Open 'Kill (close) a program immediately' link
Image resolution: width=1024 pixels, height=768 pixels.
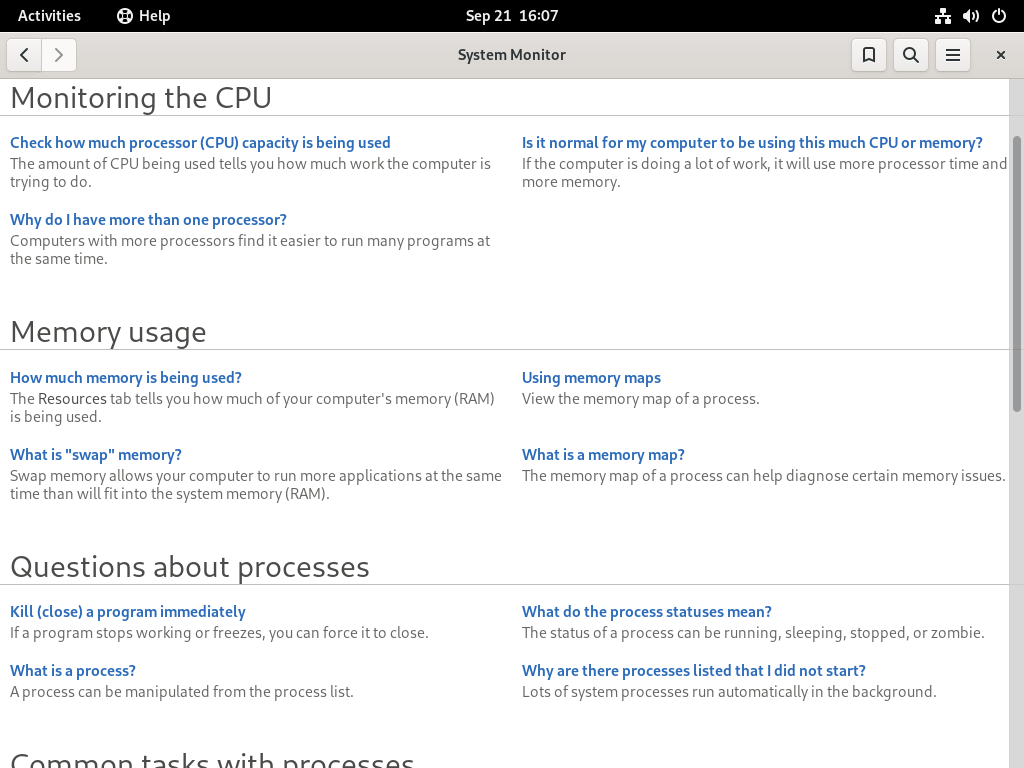coord(127,611)
